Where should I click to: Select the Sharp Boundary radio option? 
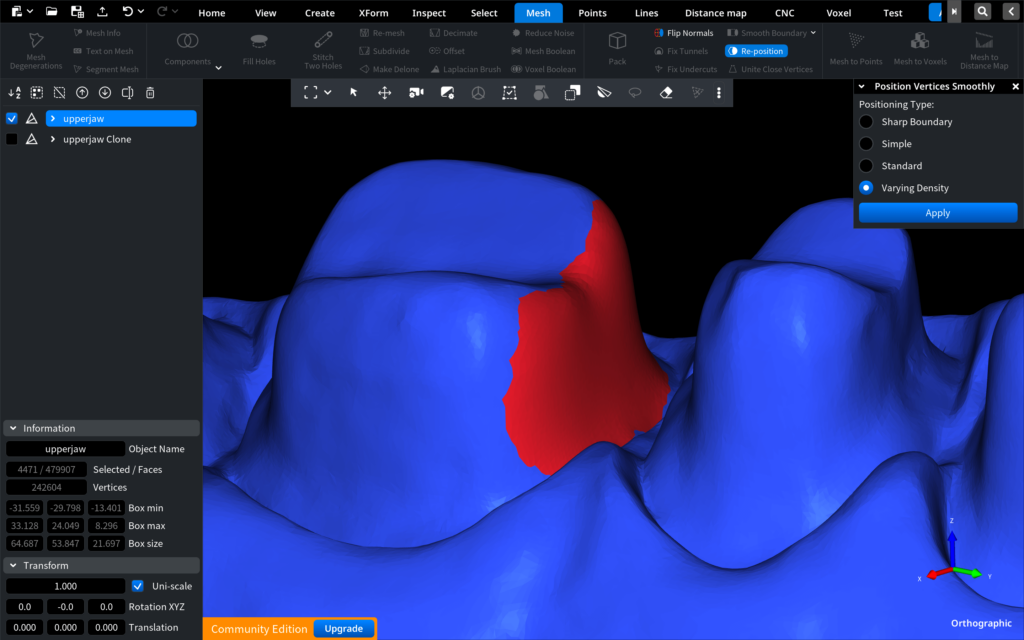click(867, 122)
